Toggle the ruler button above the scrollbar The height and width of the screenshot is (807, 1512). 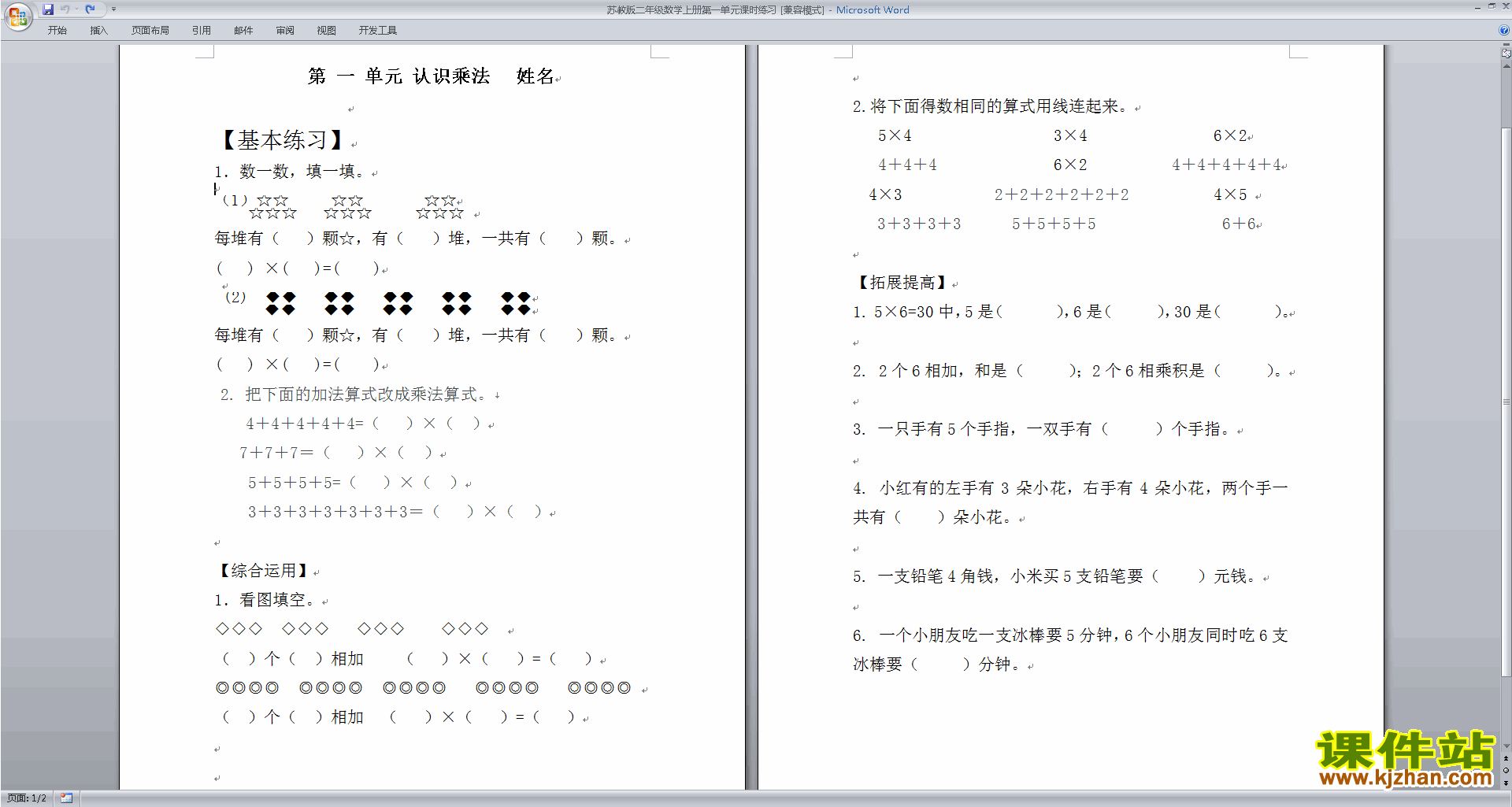(1506, 54)
